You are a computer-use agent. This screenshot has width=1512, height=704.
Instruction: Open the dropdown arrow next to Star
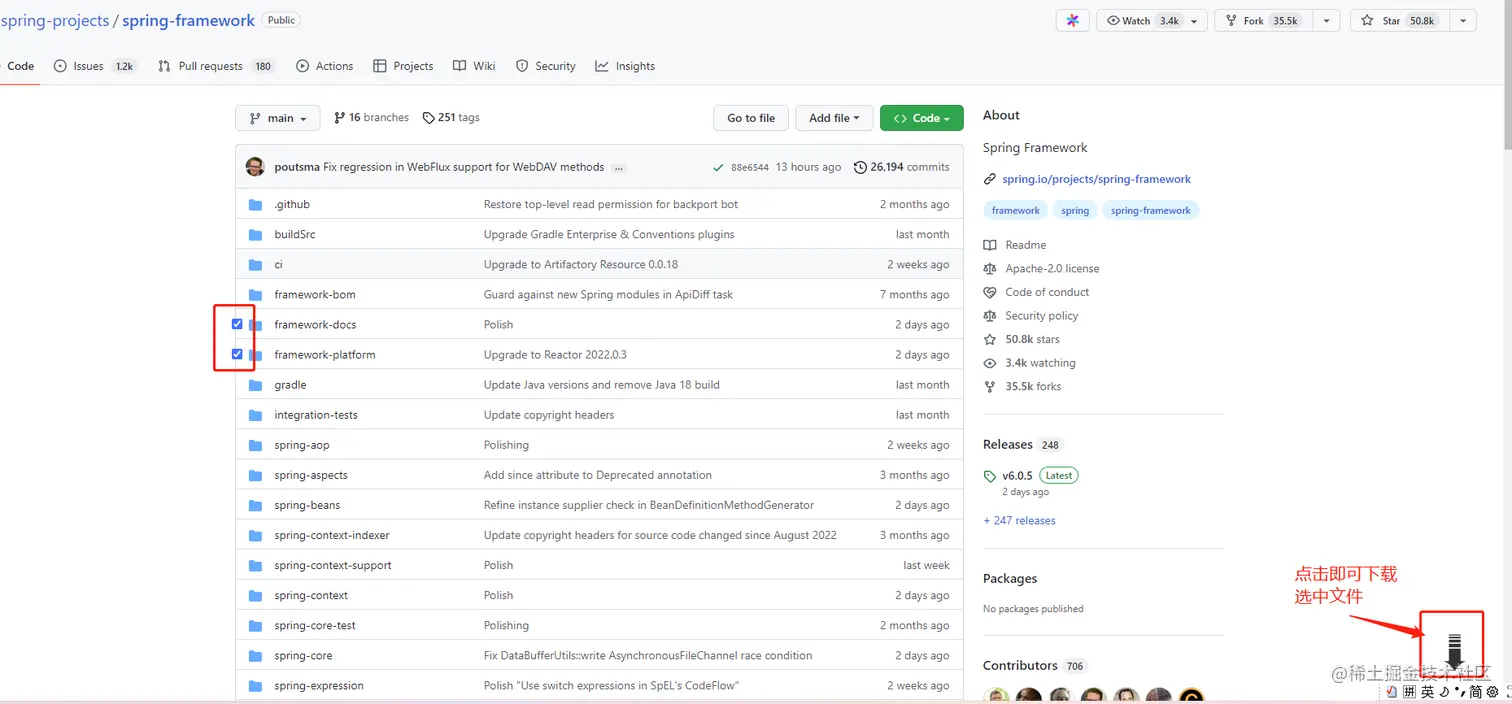(x=1464, y=21)
